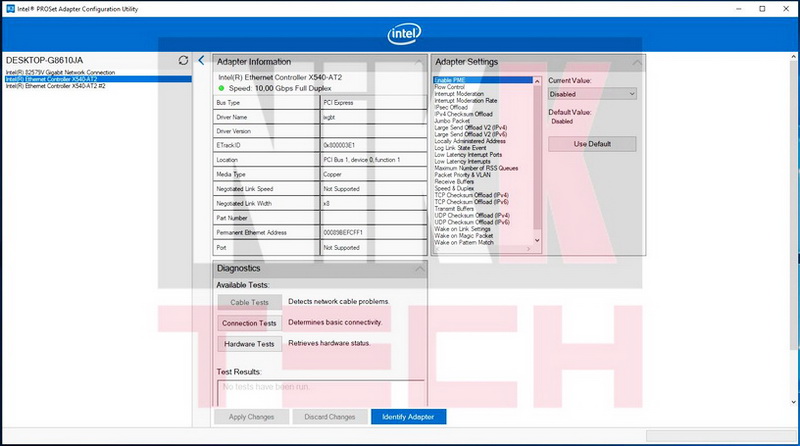Click the Test Results text box
Image resolution: width=800 pixels, height=446 pixels.
point(320,393)
